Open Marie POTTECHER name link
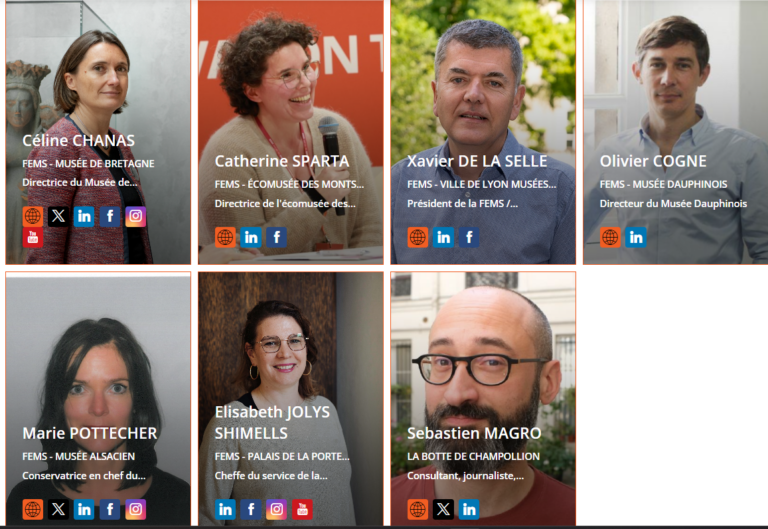 [90, 433]
